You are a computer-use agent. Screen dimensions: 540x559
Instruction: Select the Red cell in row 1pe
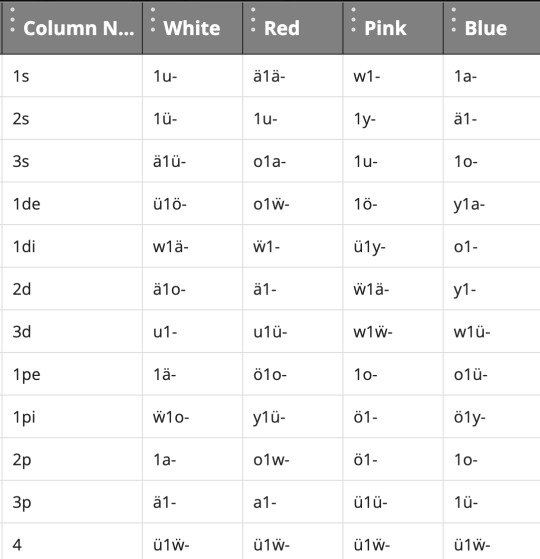tap(293, 374)
